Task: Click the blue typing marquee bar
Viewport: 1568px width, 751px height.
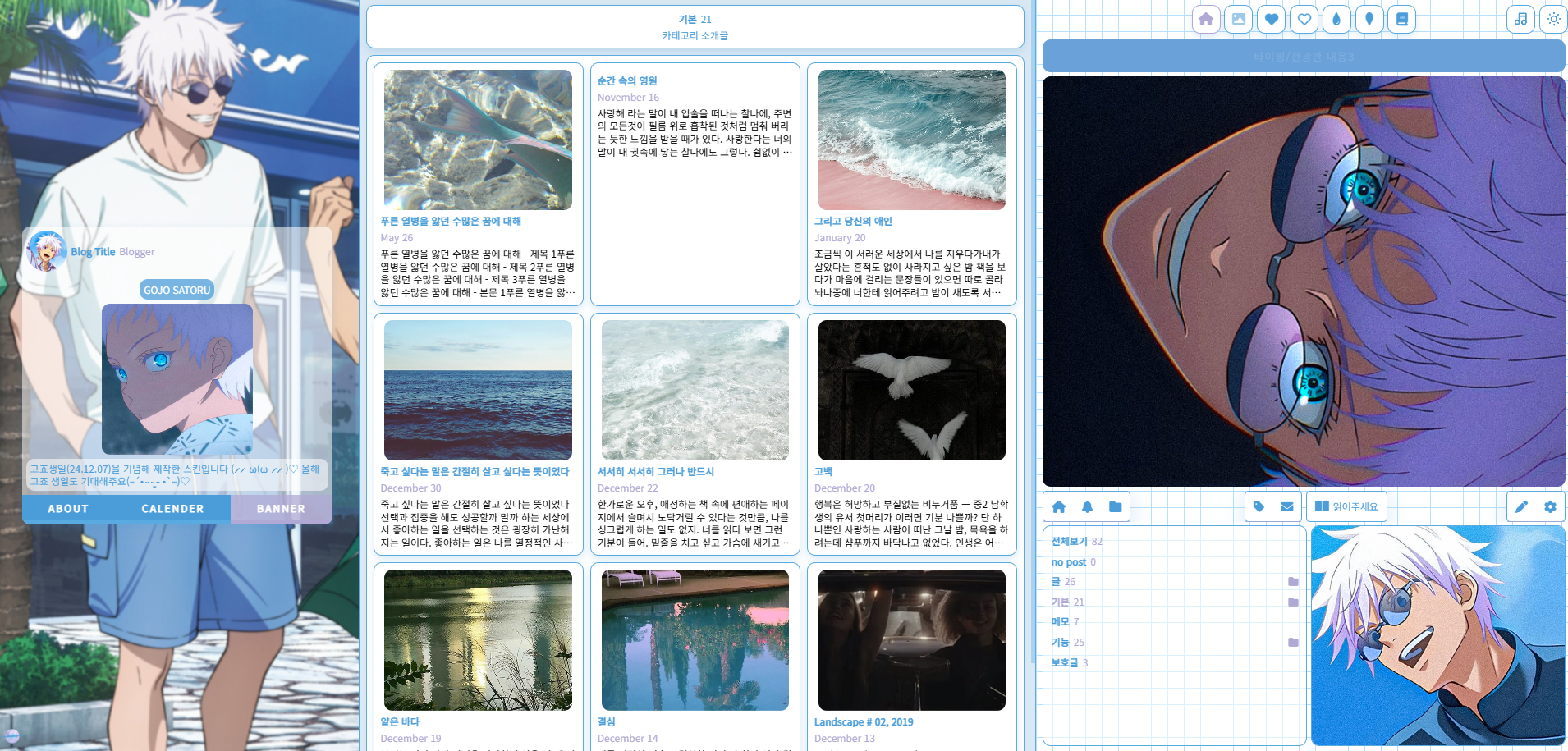Action: coord(1304,56)
